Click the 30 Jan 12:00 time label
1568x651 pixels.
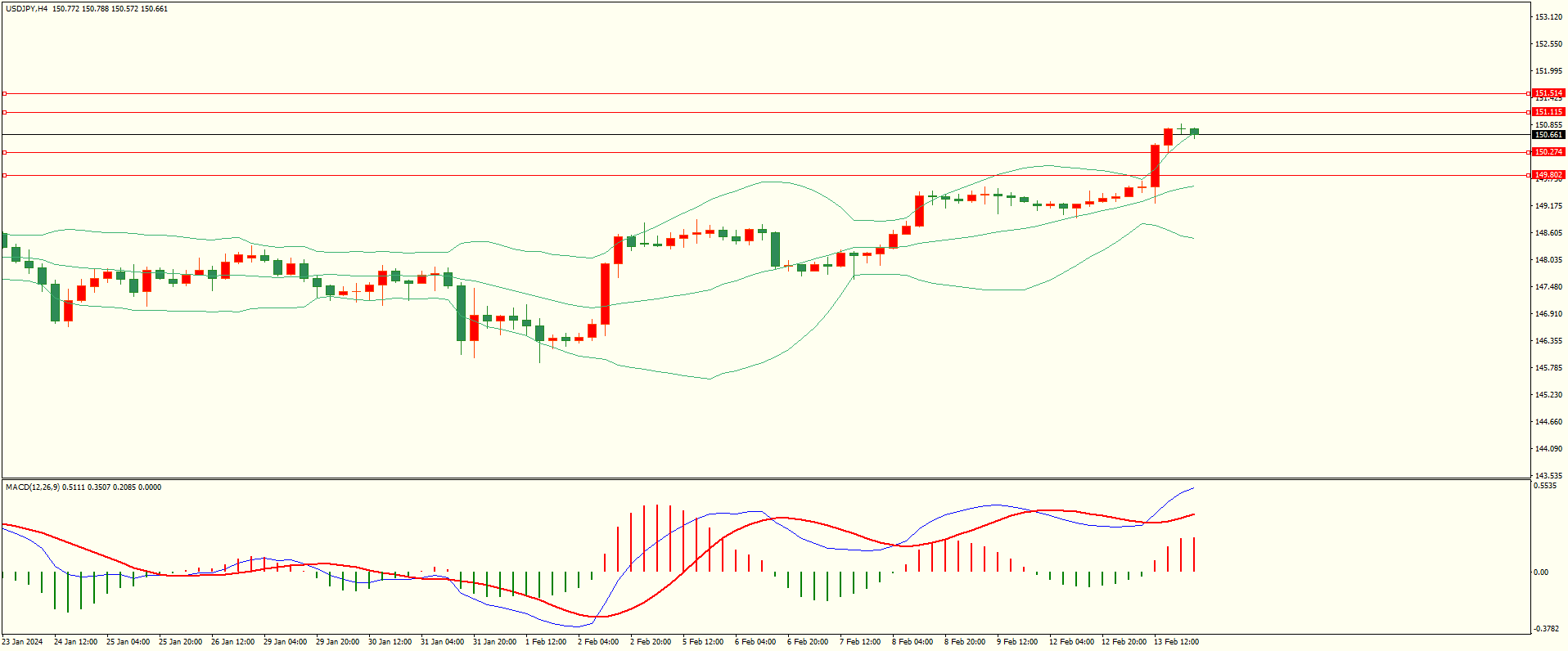pos(390,642)
